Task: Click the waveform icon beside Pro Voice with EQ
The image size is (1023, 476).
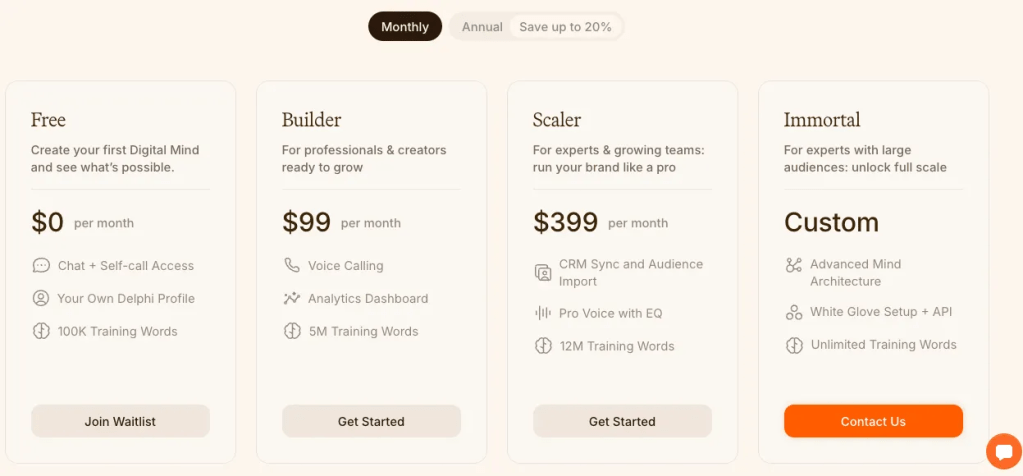Action: (543, 313)
